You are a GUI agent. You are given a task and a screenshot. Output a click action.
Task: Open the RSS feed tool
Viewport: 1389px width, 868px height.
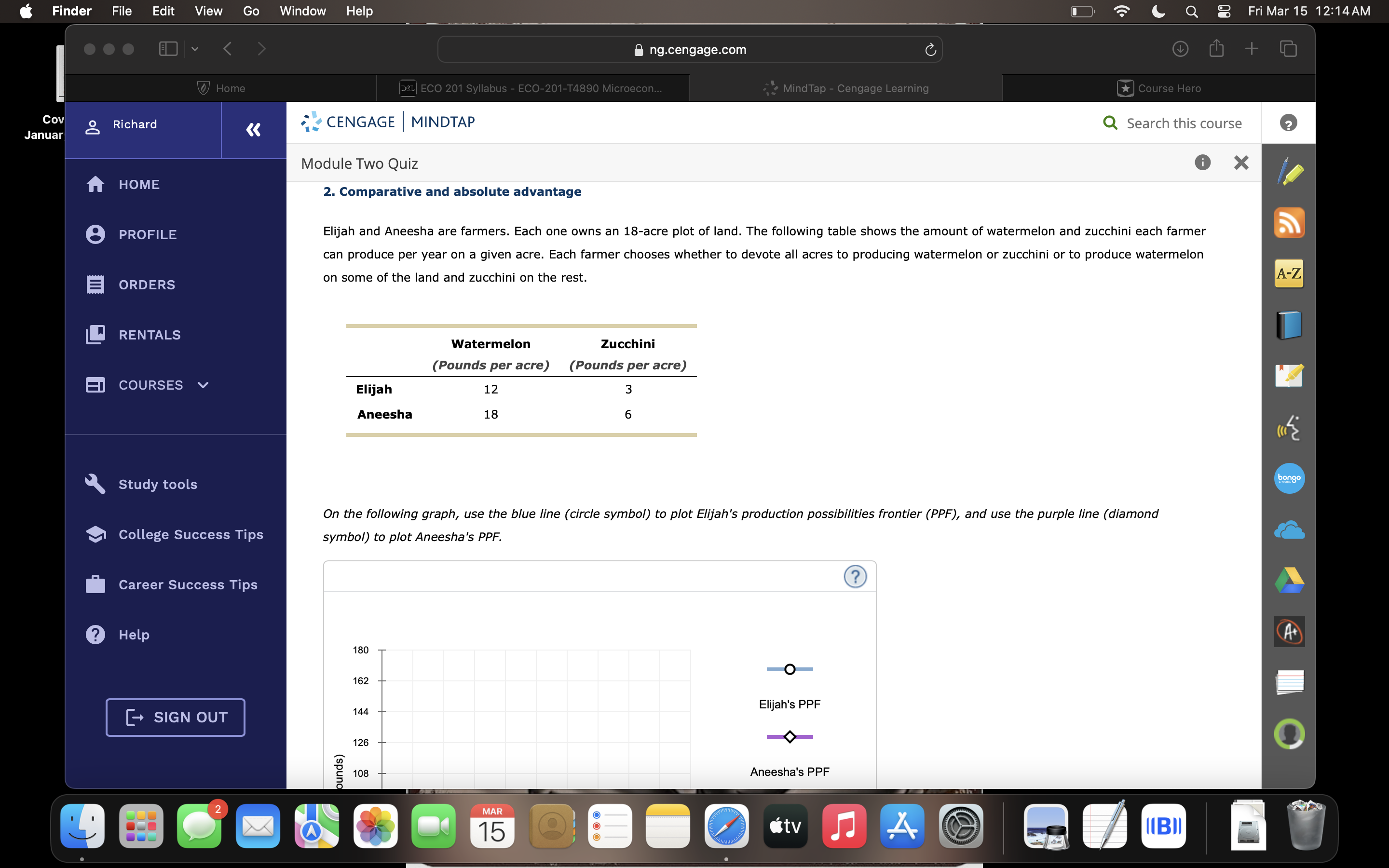[1289, 223]
